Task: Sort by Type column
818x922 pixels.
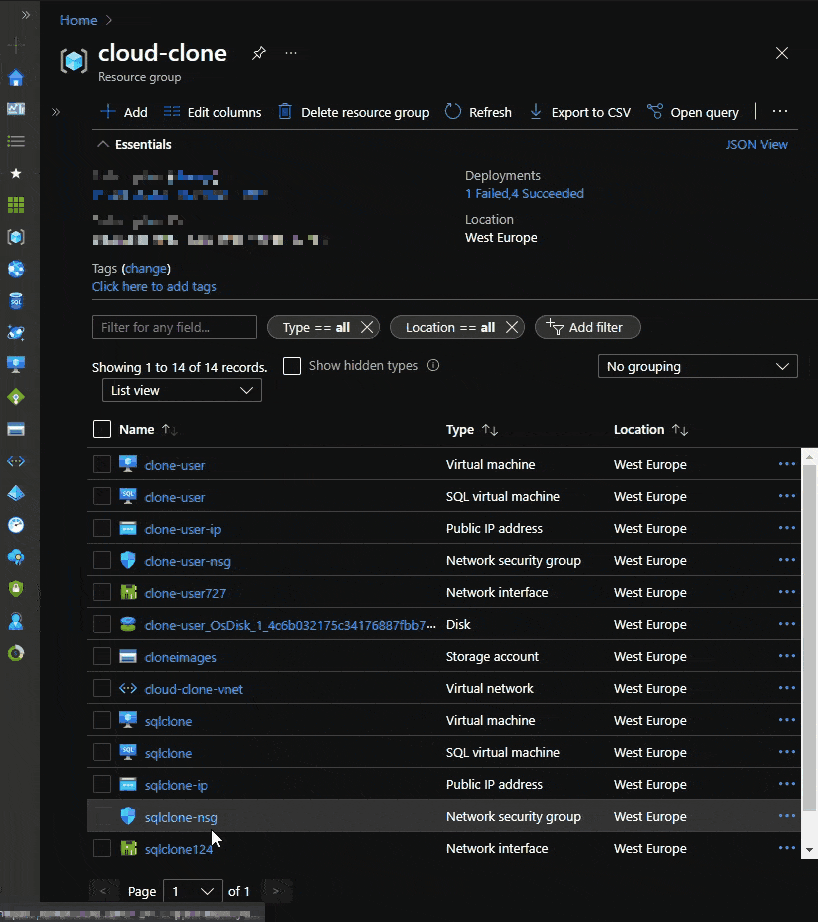Action: click(472, 430)
